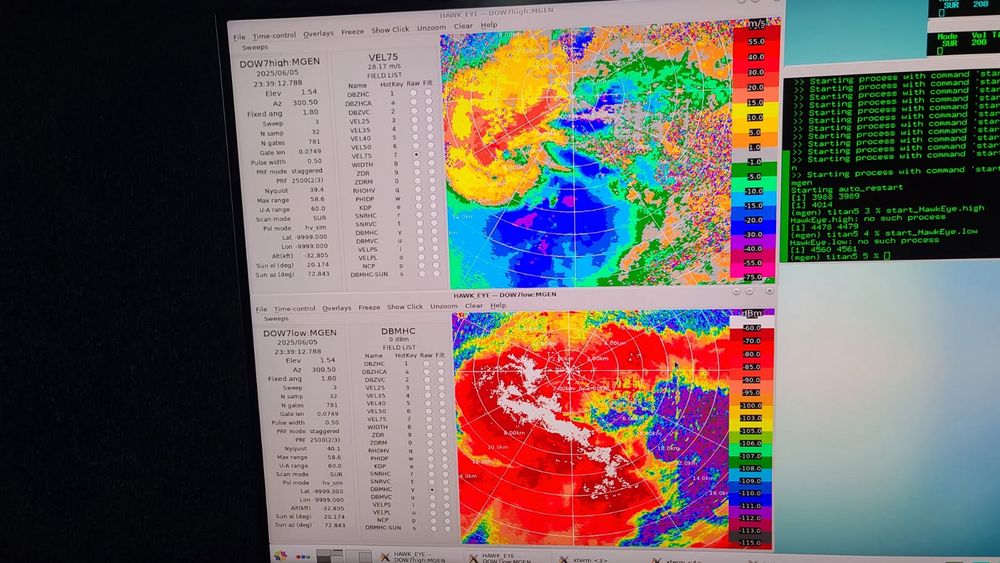1000x563 pixels.
Task: Click Show Click in DOW7low window
Action: point(405,307)
